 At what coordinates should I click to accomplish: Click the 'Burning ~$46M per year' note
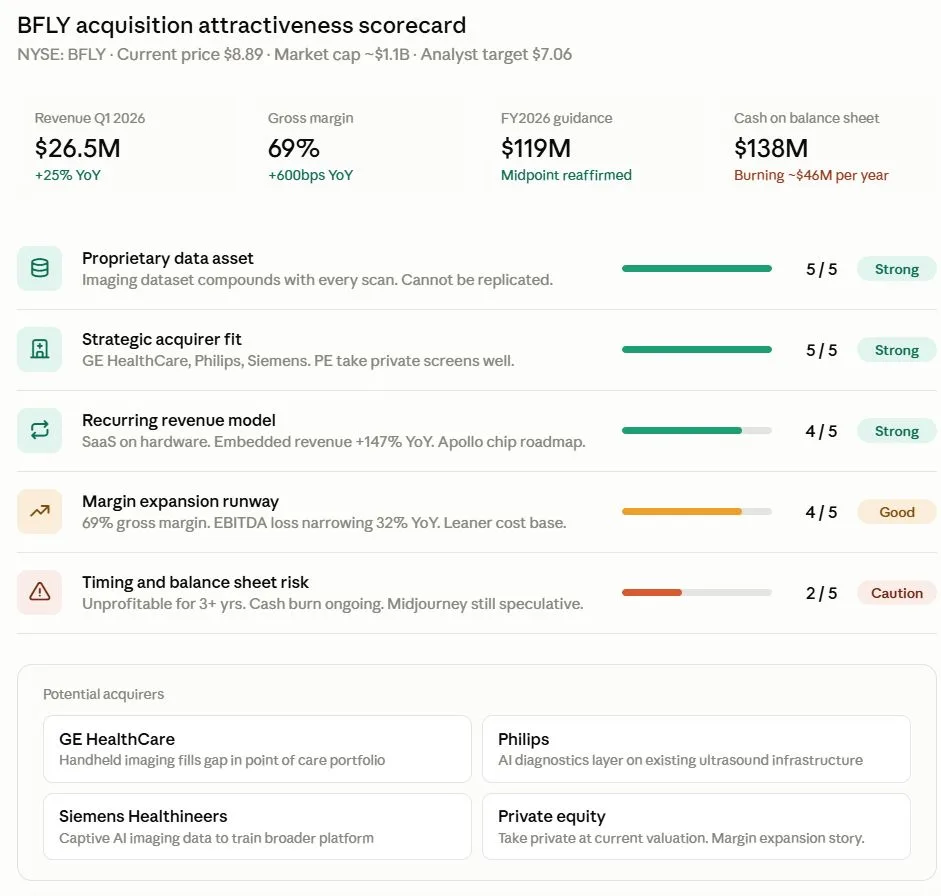[x=811, y=175]
